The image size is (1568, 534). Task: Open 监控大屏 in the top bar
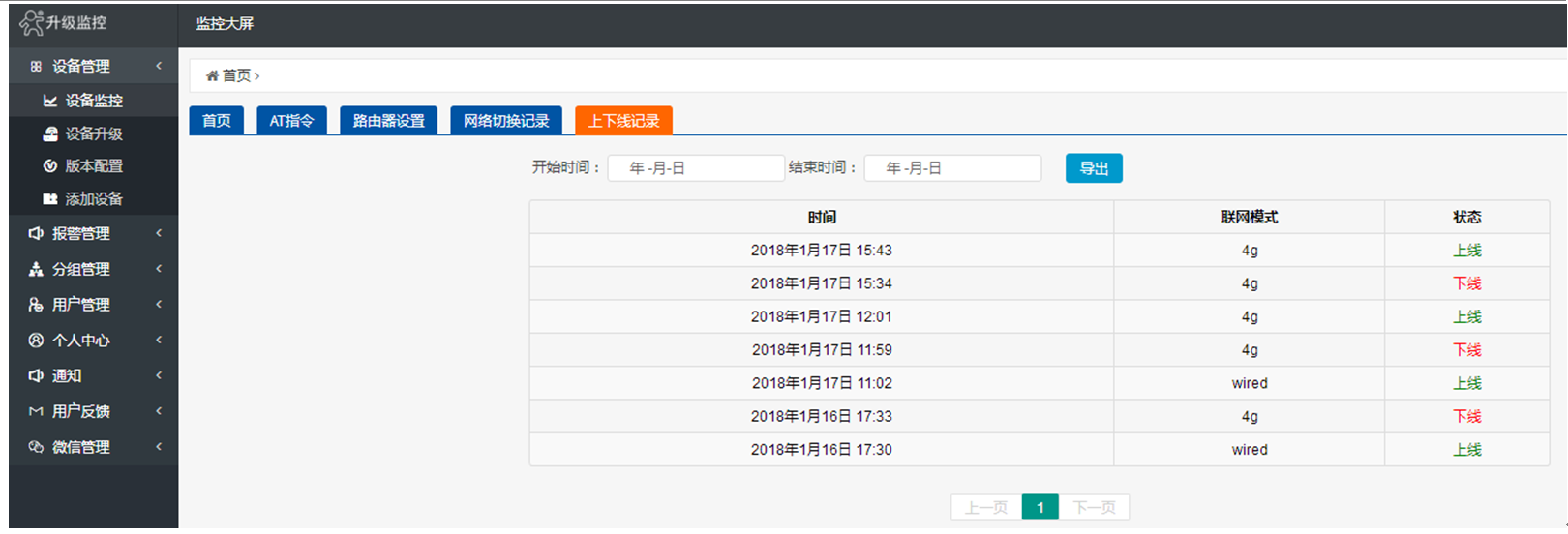coord(225,23)
